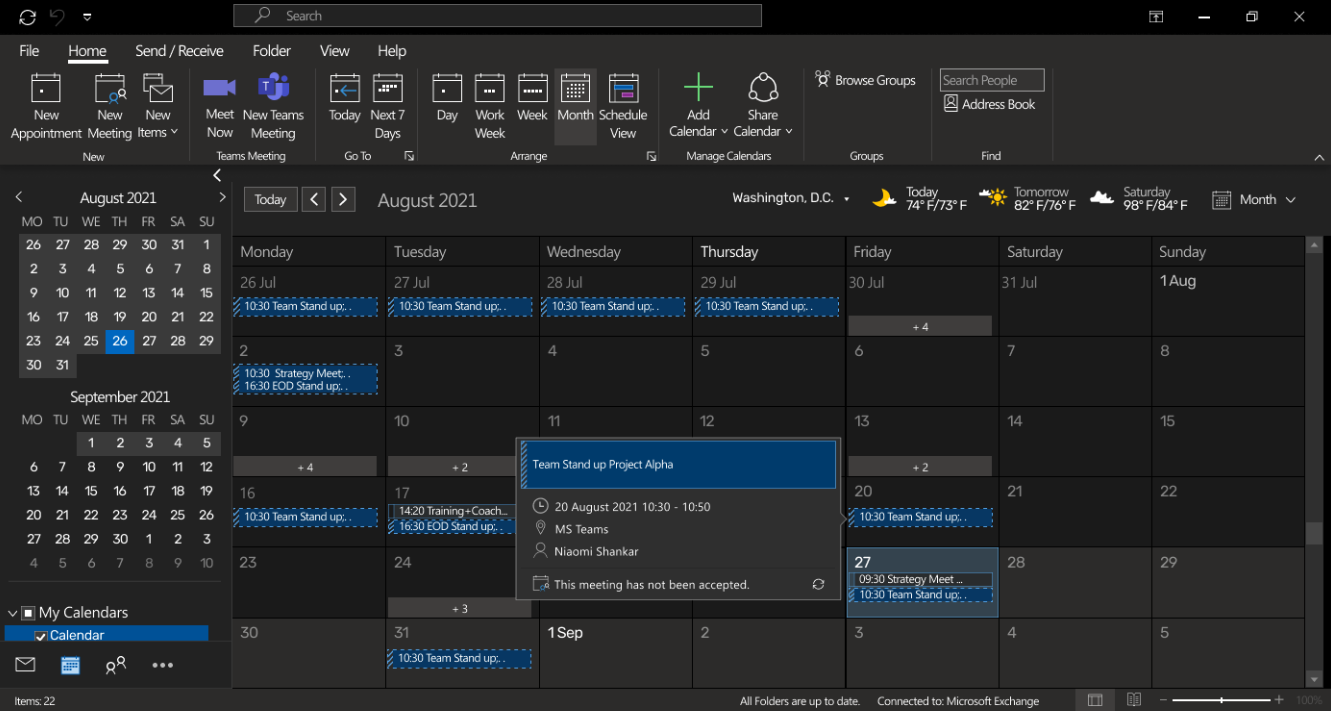1331x711 pixels.
Task: Open the Send / Receive tab
Action: (x=179, y=51)
